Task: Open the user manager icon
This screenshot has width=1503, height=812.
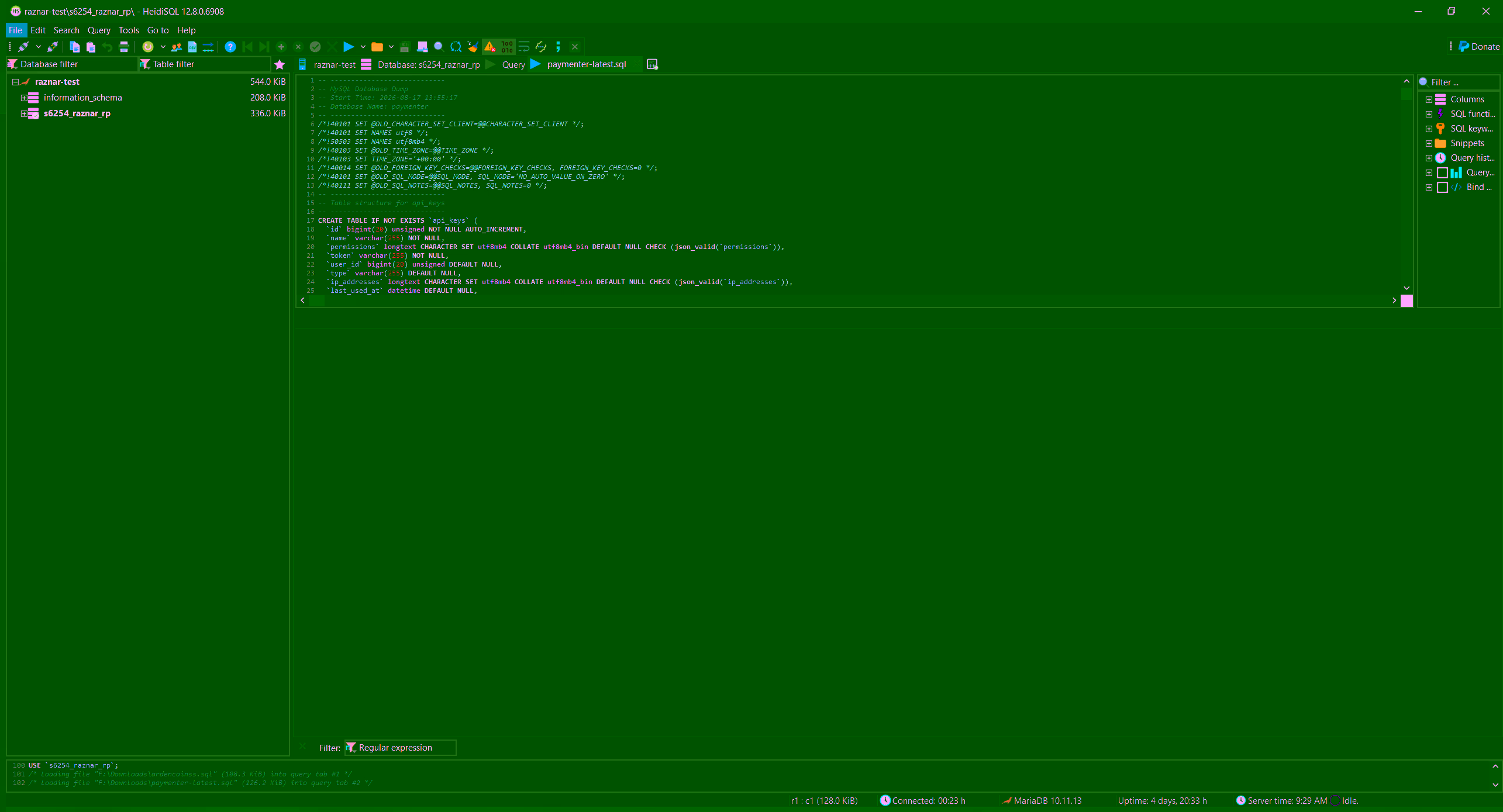Action: (176, 47)
